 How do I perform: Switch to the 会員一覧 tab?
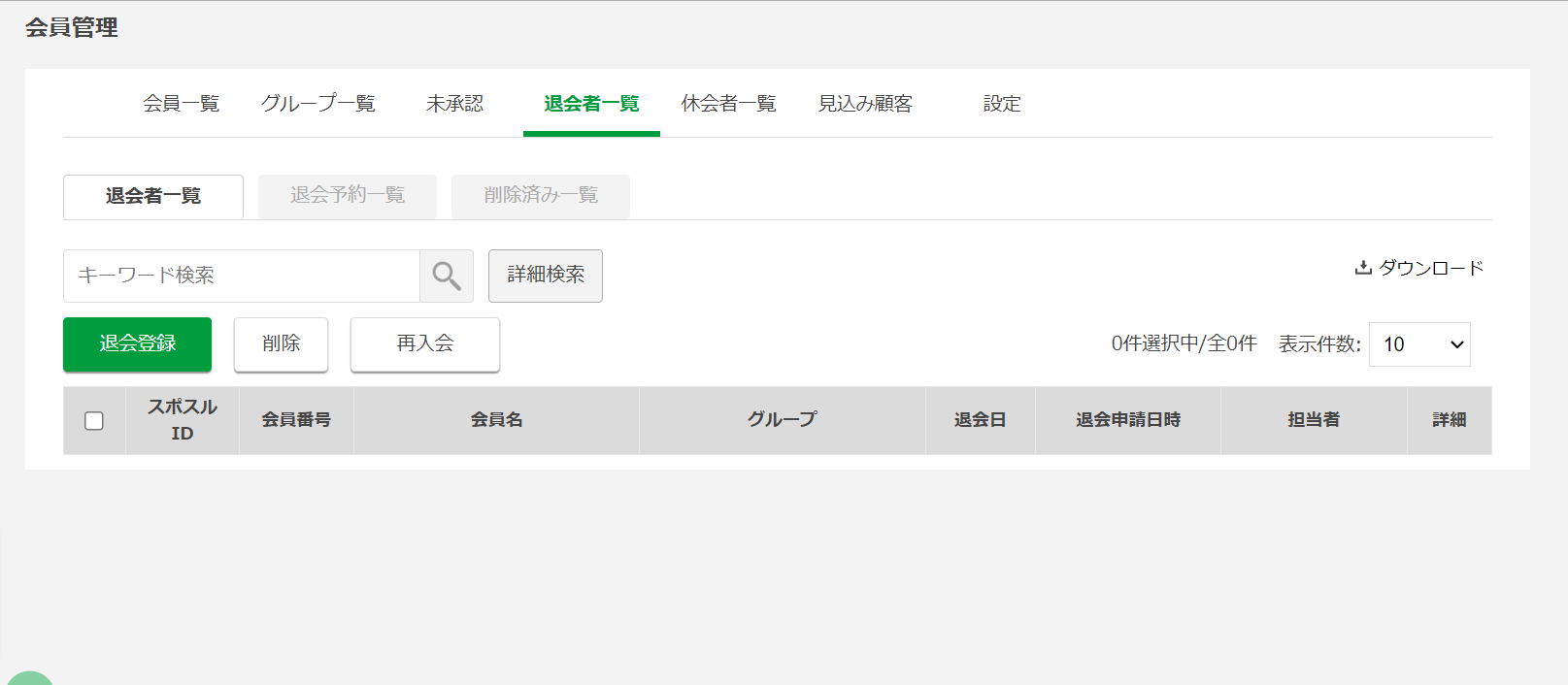pos(182,104)
